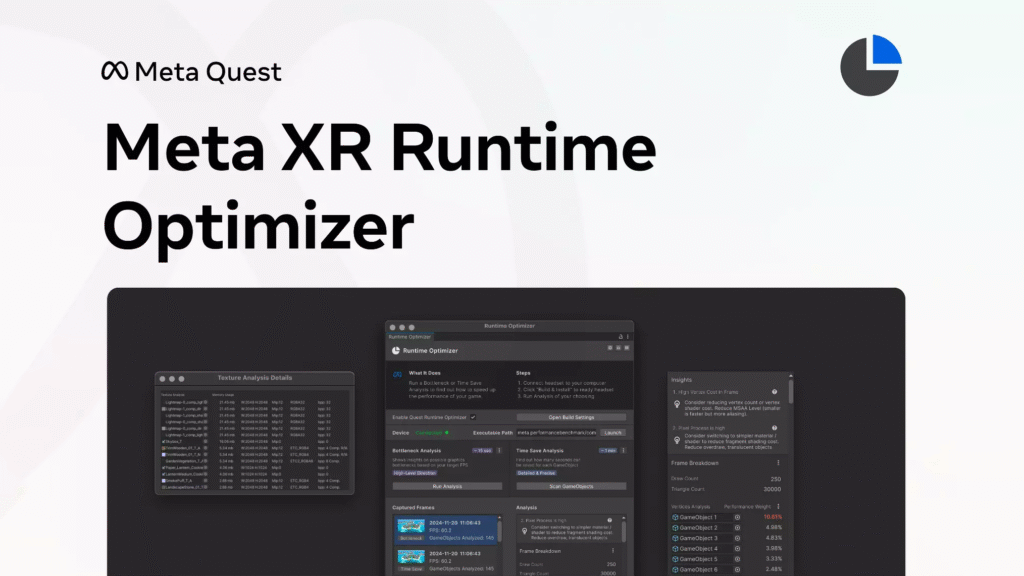
Task: Click the help icon next to Pixel Process is high
Action: [x=776, y=428]
